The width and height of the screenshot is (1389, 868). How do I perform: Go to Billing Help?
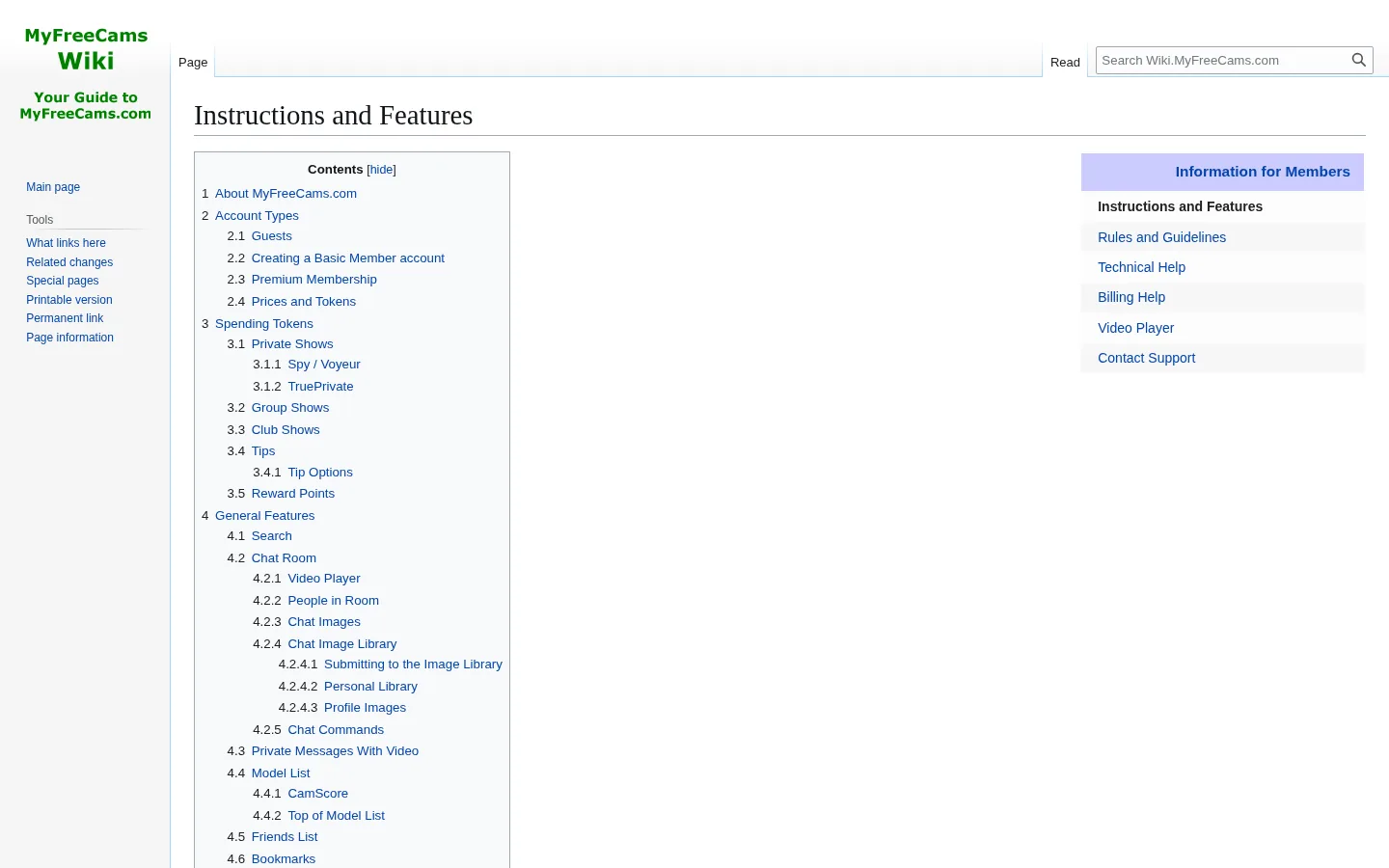coord(1131,297)
